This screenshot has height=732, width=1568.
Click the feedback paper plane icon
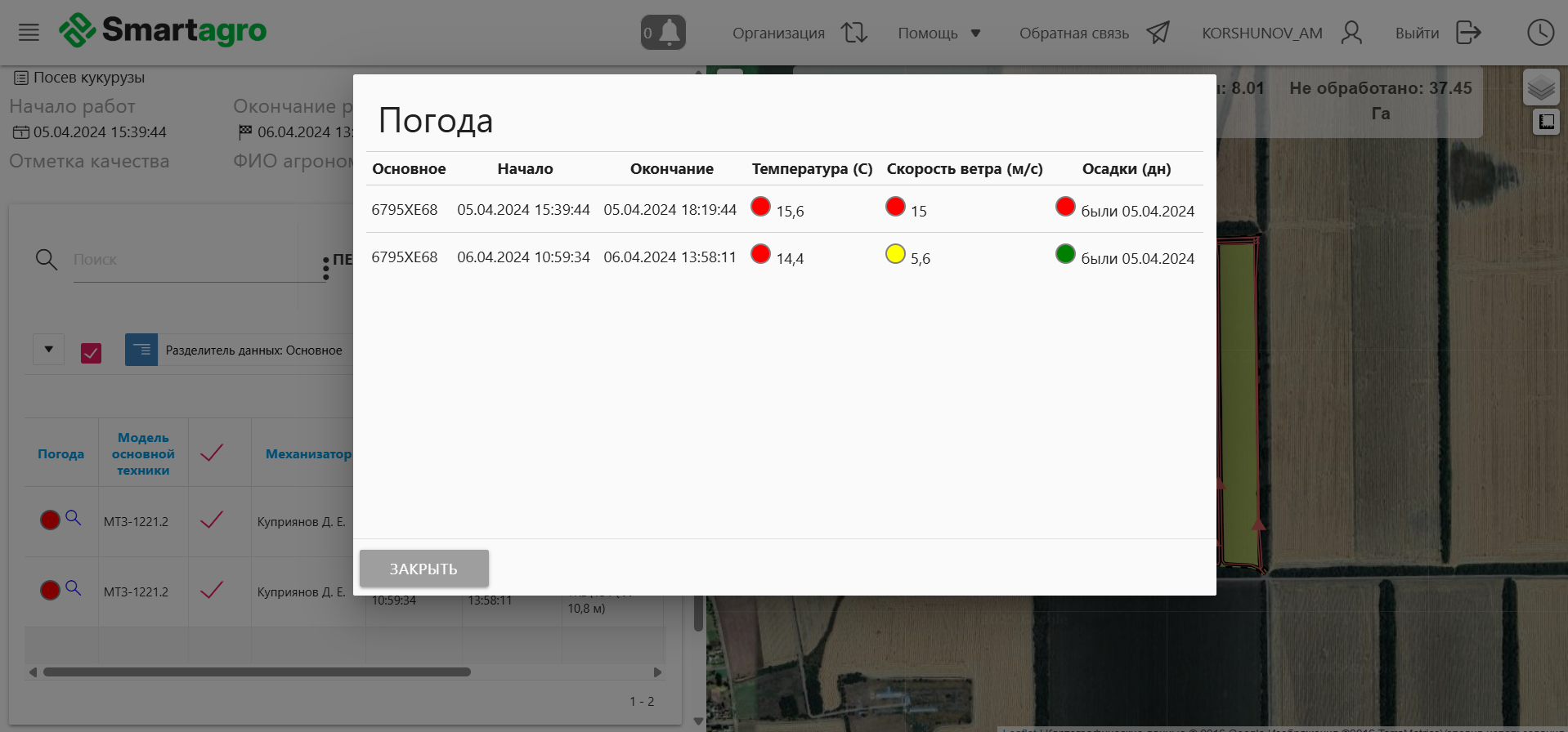pyautogui.click(x=1158, y=33)
